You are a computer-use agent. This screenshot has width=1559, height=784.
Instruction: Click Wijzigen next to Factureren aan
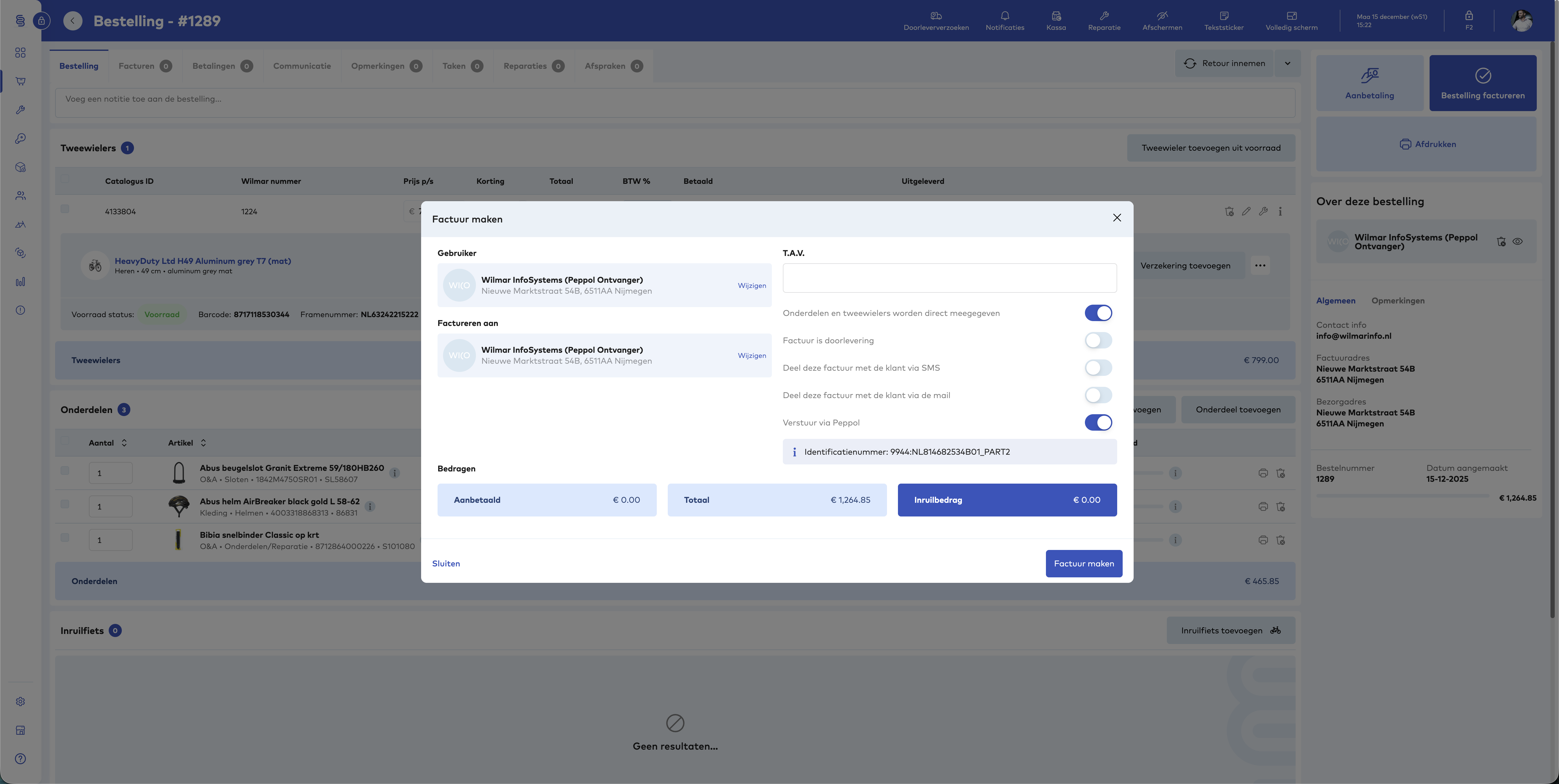click(x=751, y=356)
